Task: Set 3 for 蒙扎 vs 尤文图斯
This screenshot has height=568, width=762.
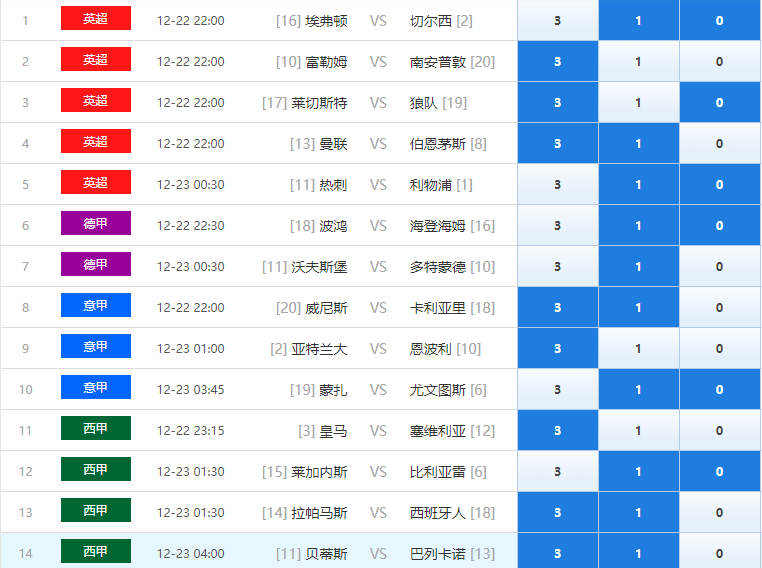Action: click(x=558, y=389)
